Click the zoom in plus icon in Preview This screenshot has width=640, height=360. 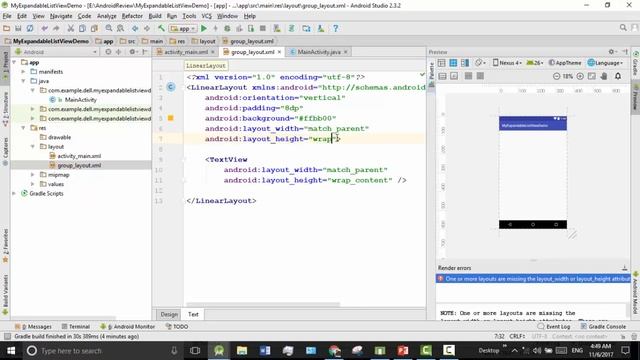click(x=580, y=76)
